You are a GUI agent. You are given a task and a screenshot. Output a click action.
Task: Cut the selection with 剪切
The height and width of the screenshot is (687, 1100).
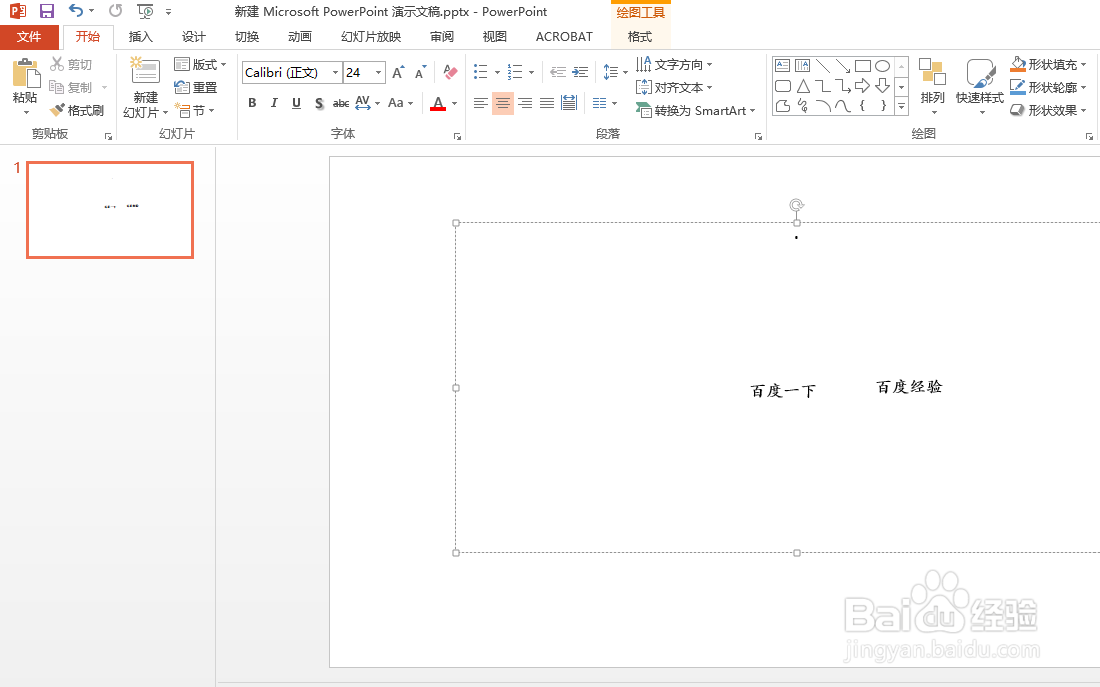(71, 65)
